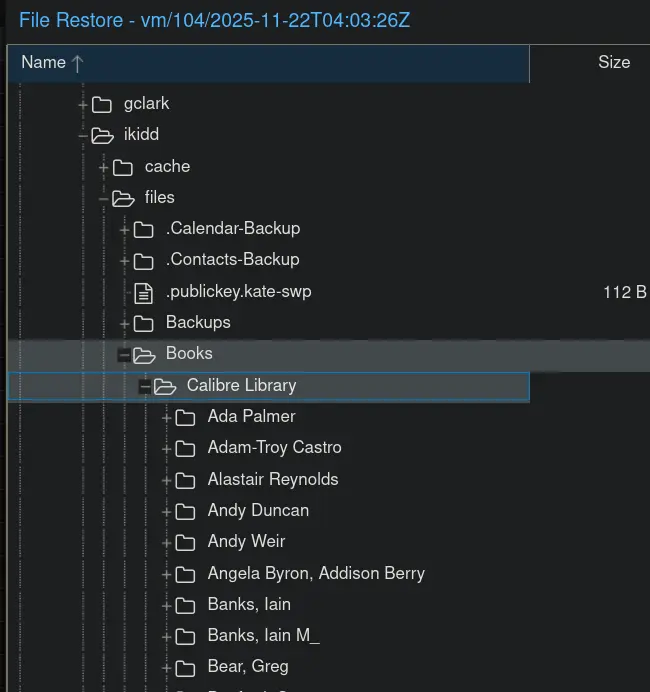Select Angela Byron, Addison Berry folder
650x692 pixels.
click(315, 574)
